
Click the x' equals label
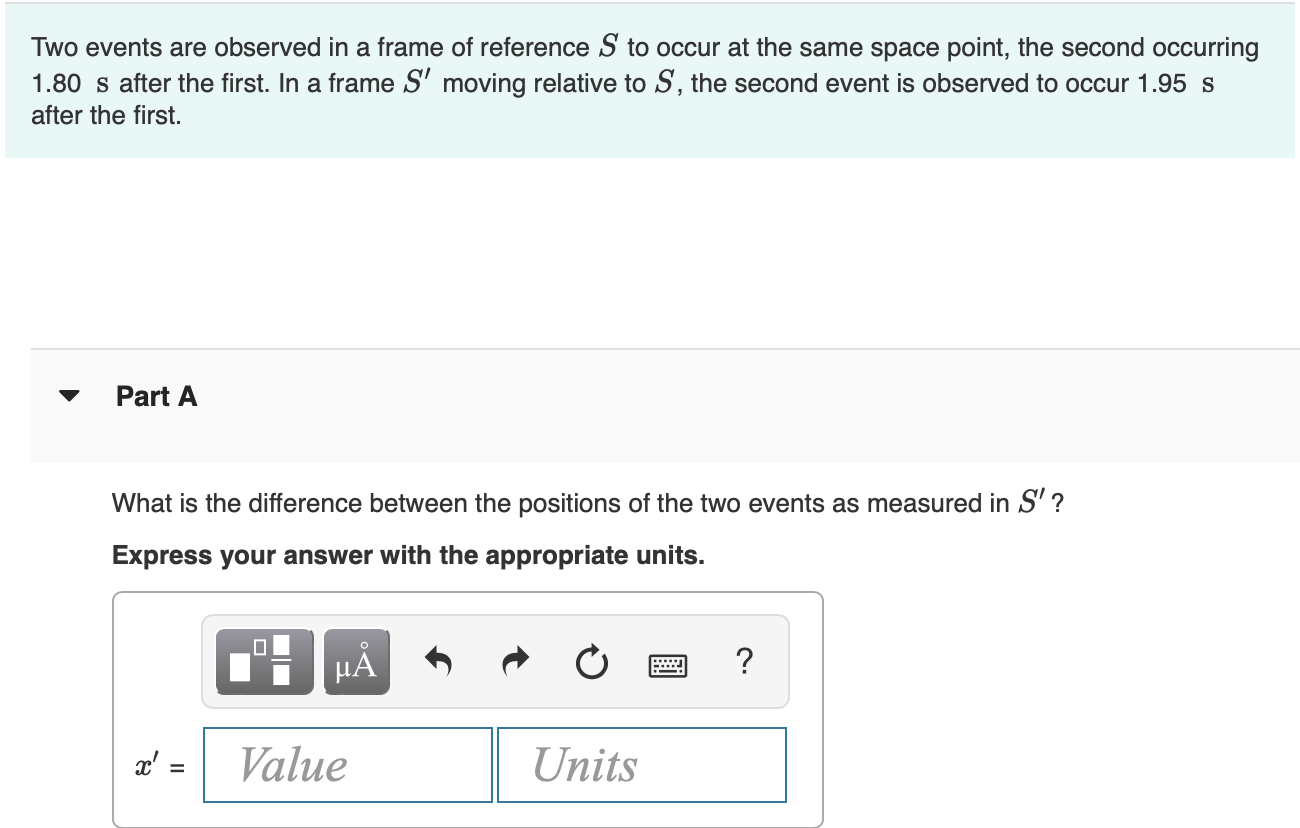tap(157, 764)
